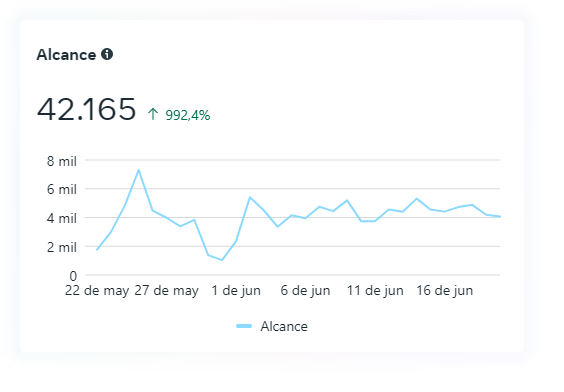The image size is (564, 392).
Task: Click the 27 de may date label
Action: coord(167,291)
